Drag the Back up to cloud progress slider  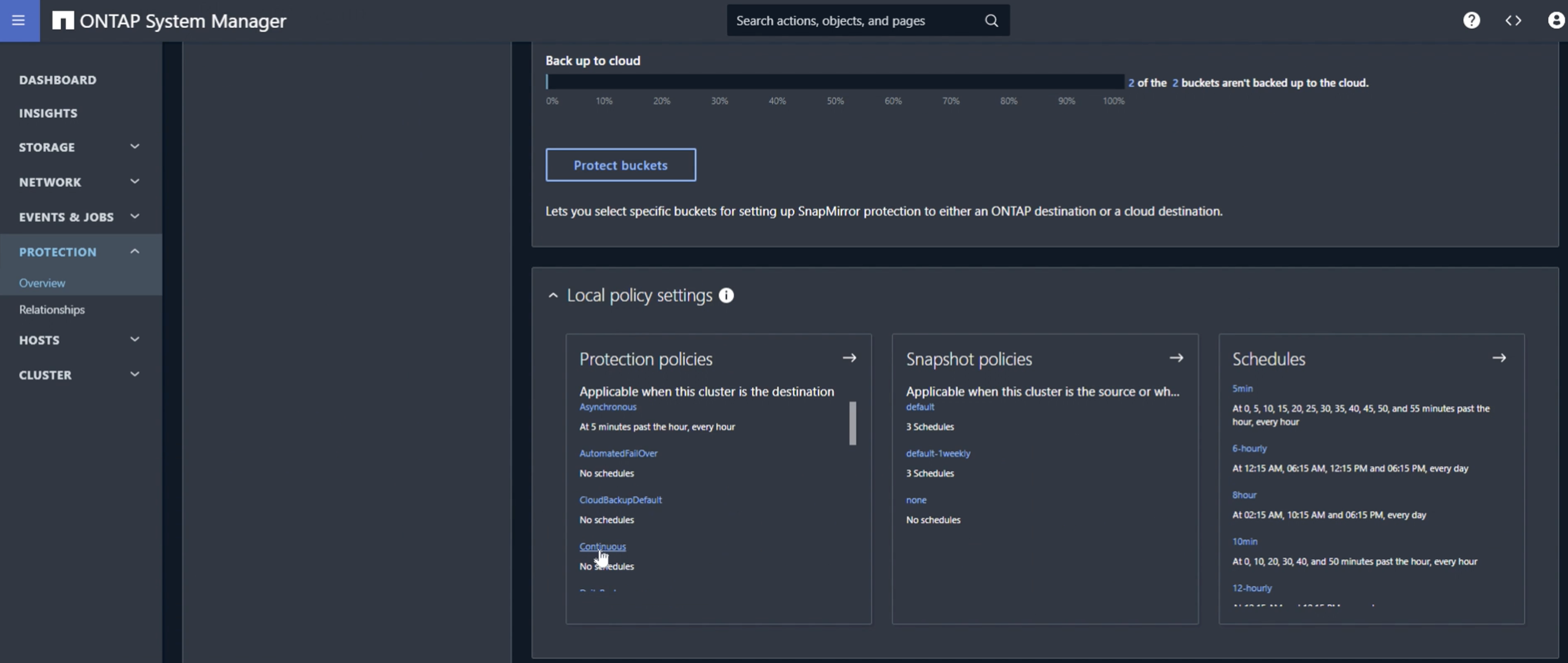(549, 81)
